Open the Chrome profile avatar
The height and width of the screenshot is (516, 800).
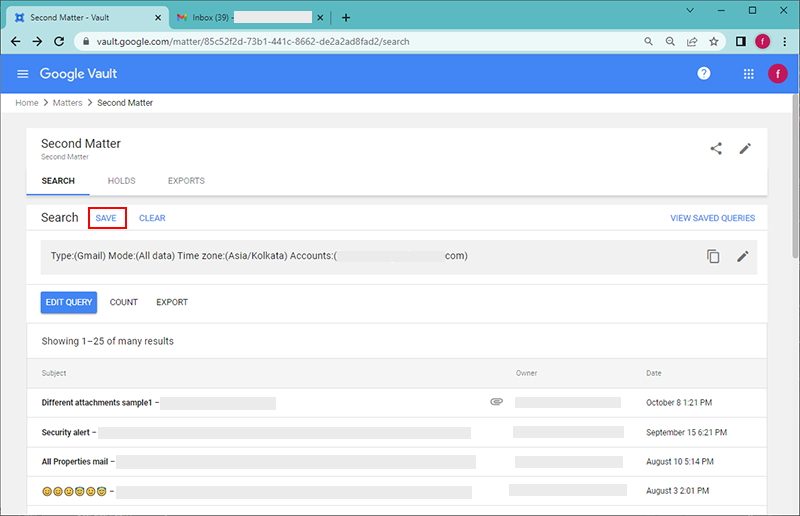pos(763,41)
